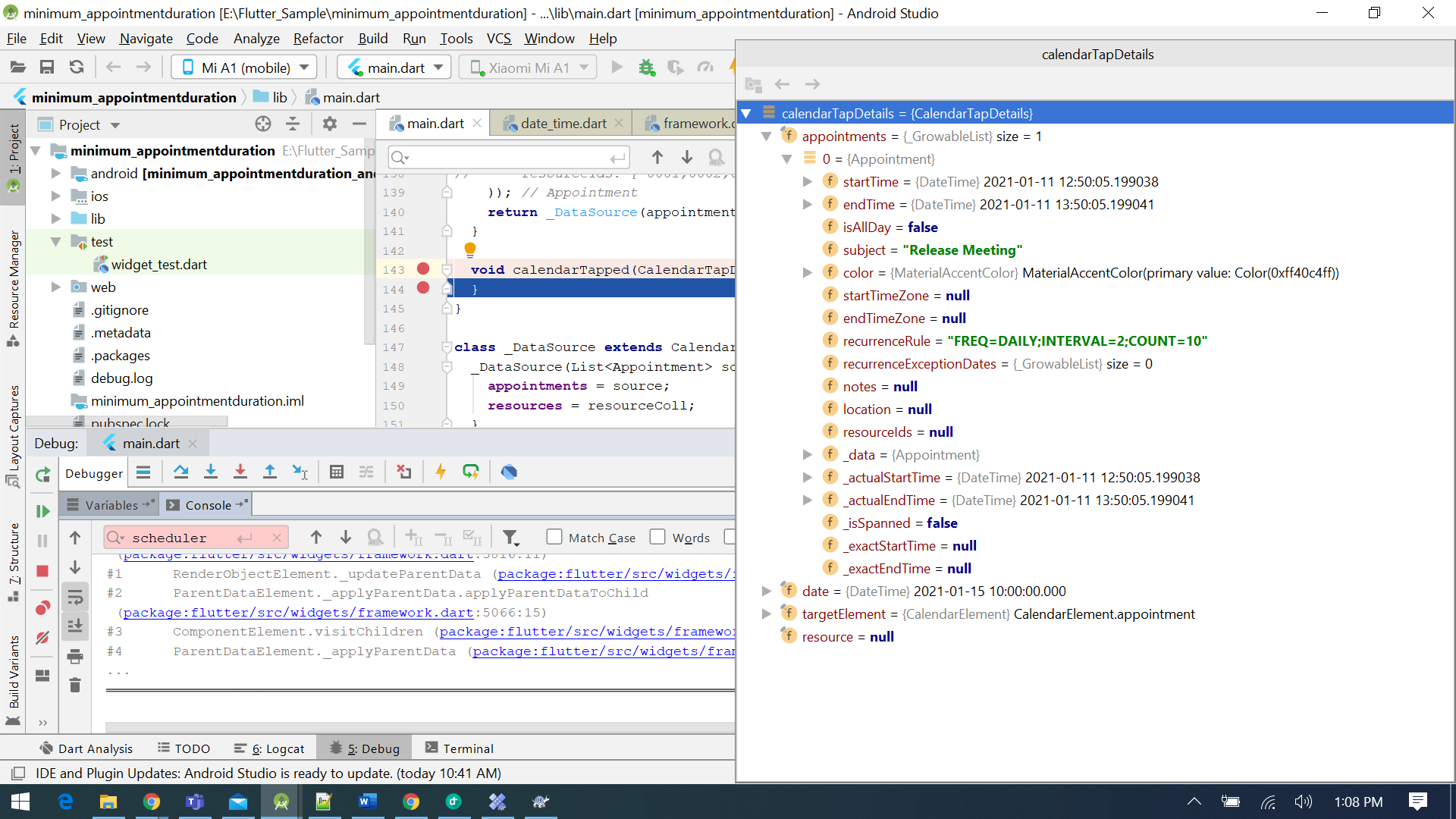Toggle breakpoint on line 143
This screenshot has width=1456, height=819.
click(423, 268)
